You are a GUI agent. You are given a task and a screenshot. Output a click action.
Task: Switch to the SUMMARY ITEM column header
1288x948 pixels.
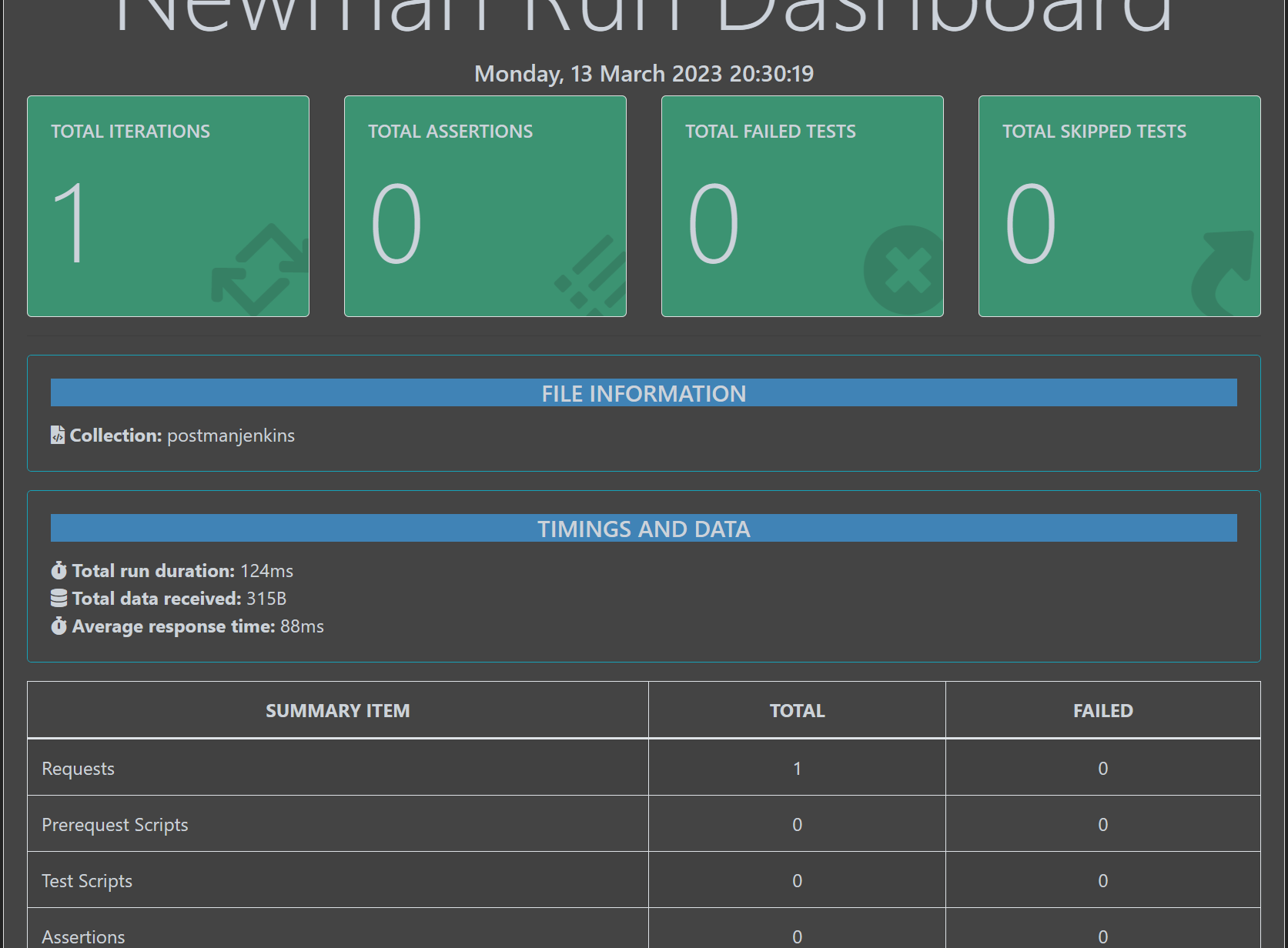[x=337, y=710]
